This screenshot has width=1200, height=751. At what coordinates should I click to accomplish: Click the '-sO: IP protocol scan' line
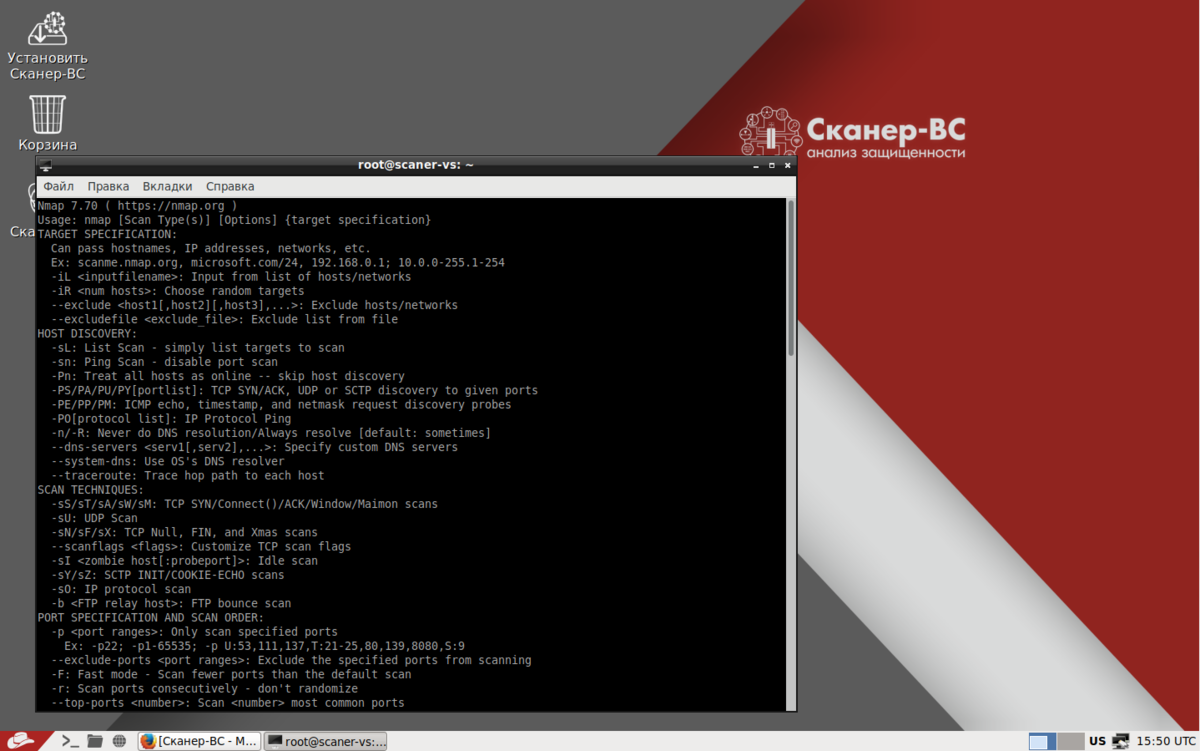pos(121,589)
